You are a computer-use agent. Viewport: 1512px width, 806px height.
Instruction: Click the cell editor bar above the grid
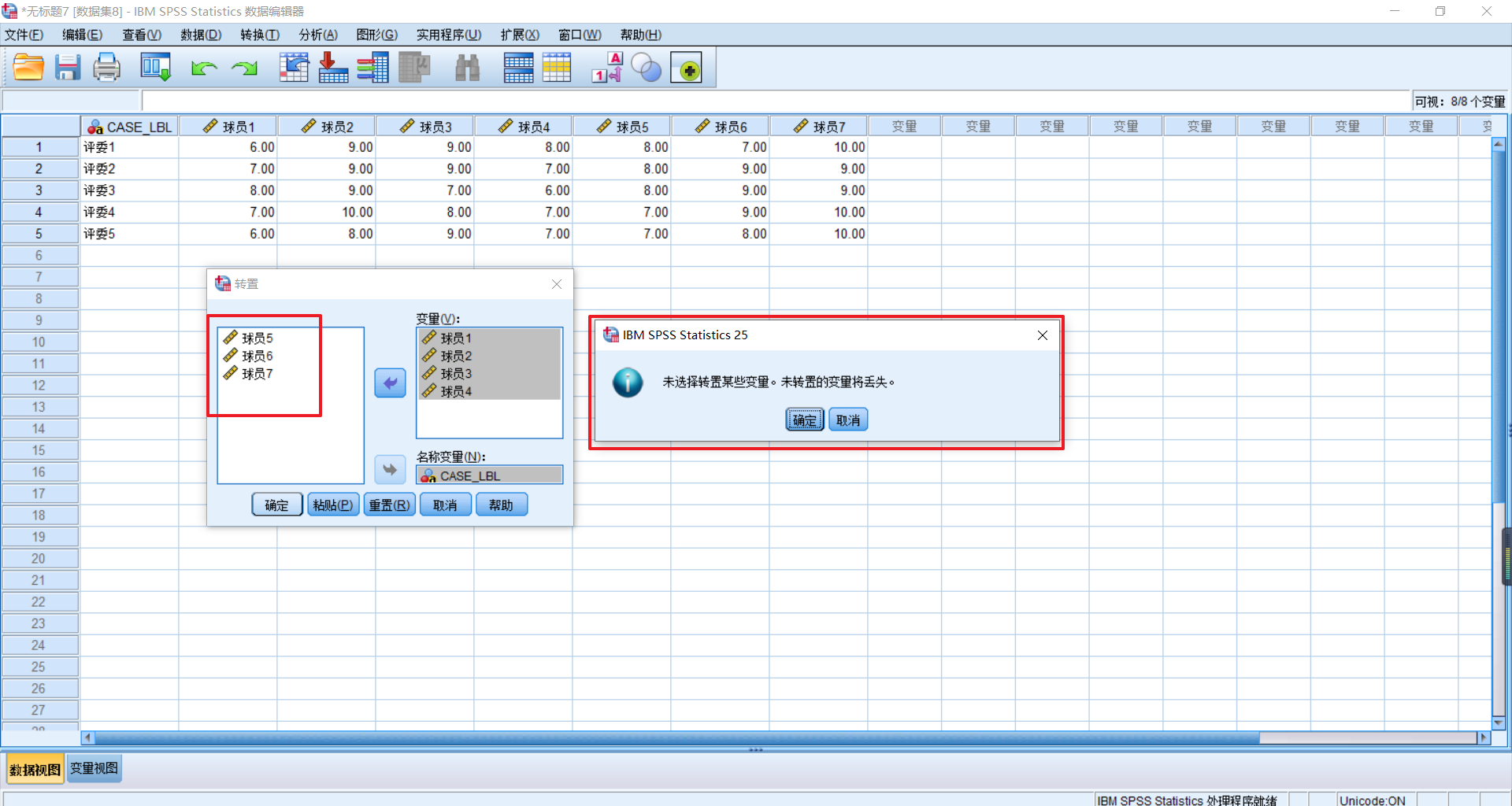(776, 101)
